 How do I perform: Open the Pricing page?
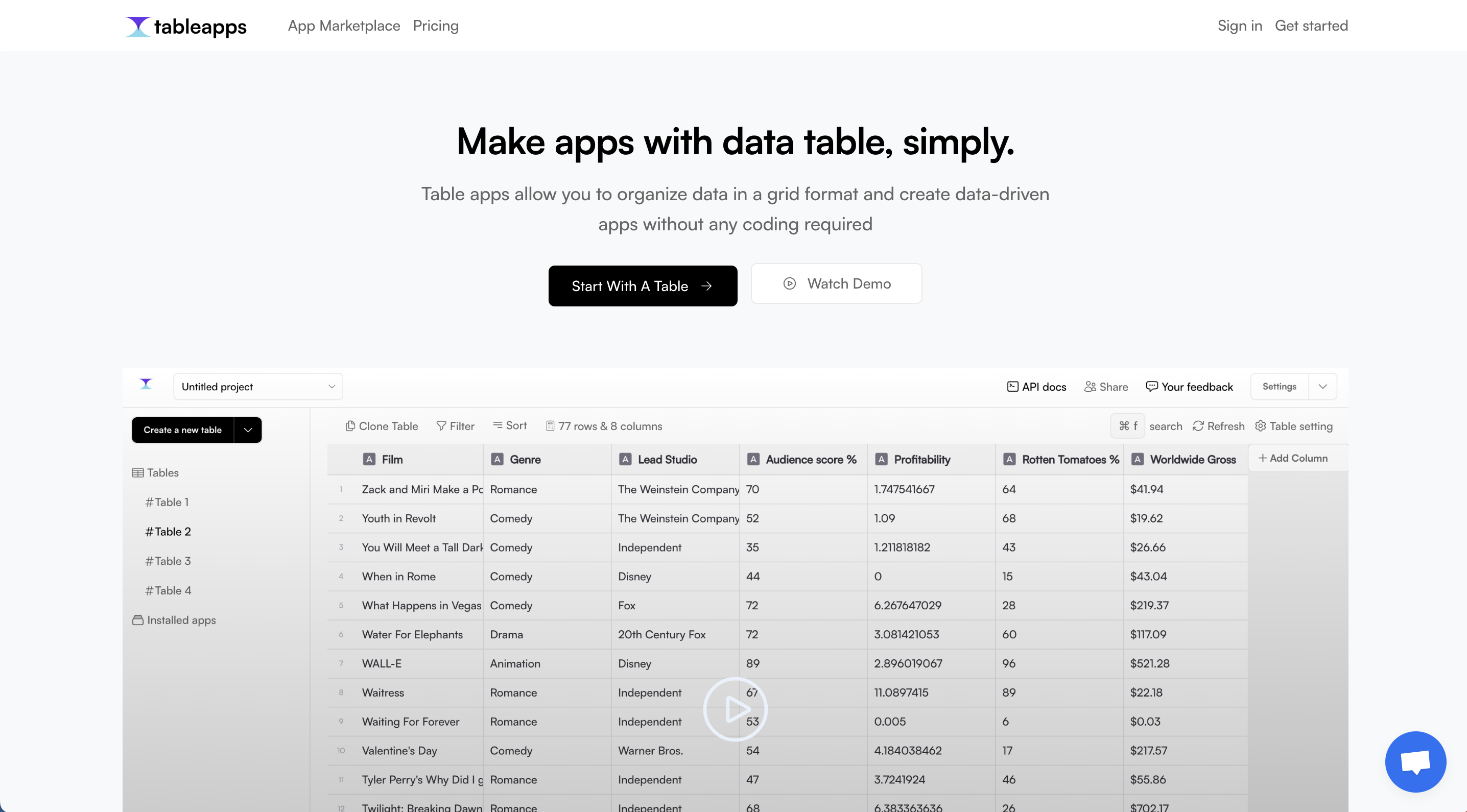[x=436, y=26]
